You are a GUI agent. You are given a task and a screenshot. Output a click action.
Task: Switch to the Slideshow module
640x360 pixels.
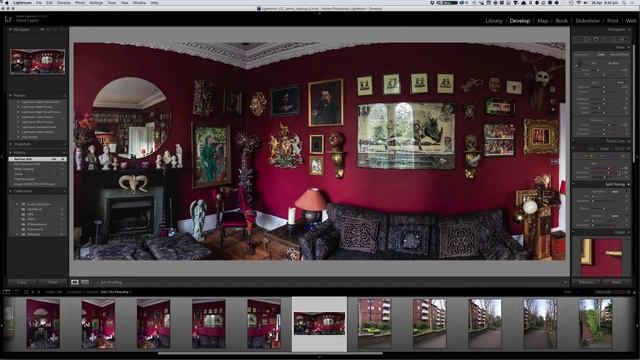pyautogui.click(x=588, y=21)
